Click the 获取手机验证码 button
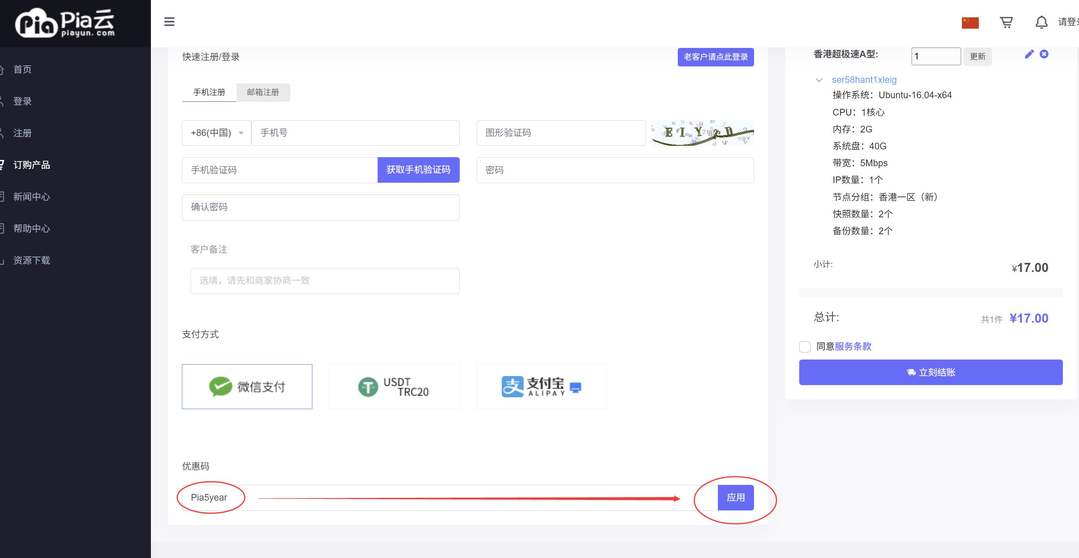Viewport: 1079px width, 558px height. 418,170
